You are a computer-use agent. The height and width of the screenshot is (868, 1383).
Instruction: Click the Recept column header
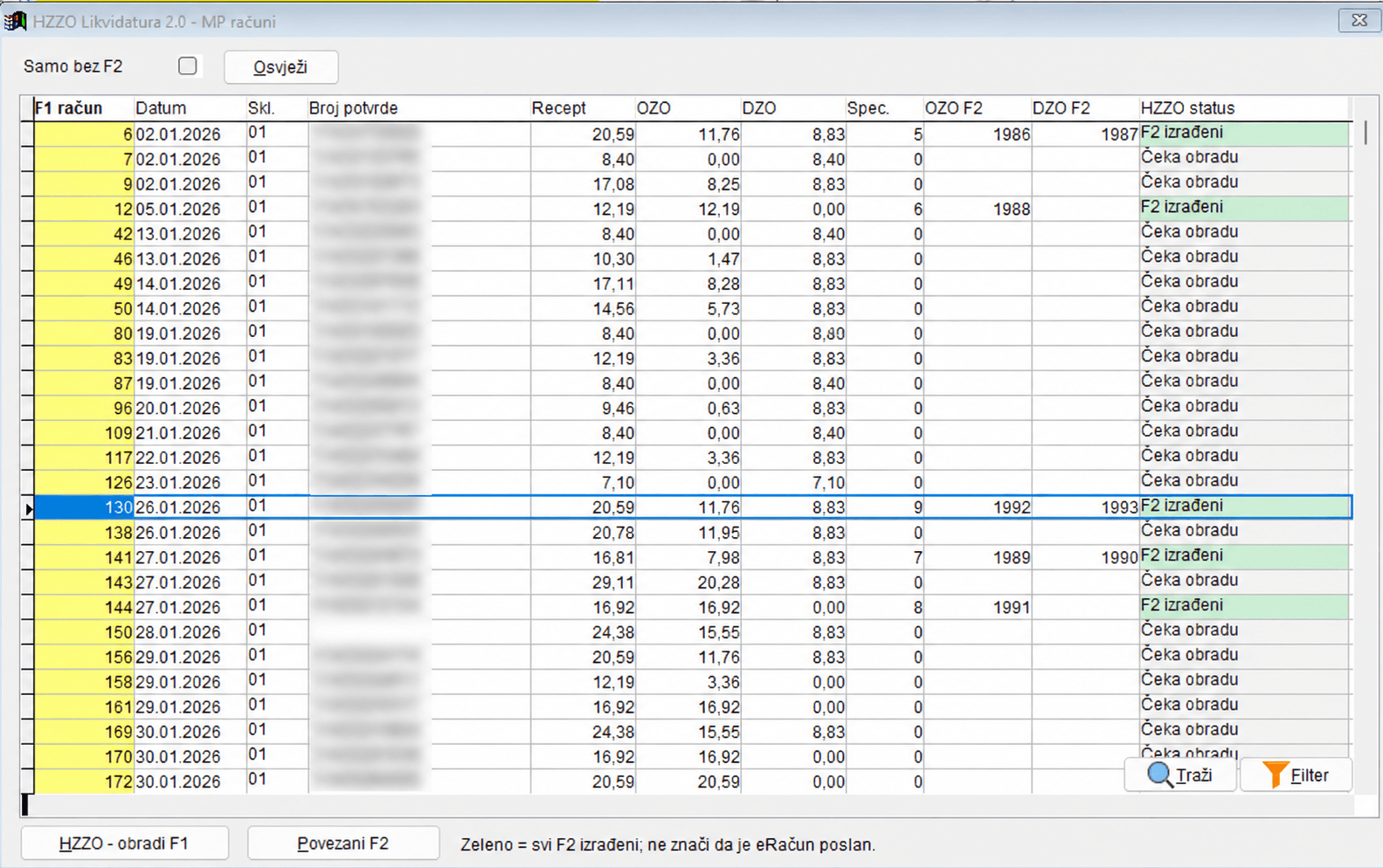[583, 108]
